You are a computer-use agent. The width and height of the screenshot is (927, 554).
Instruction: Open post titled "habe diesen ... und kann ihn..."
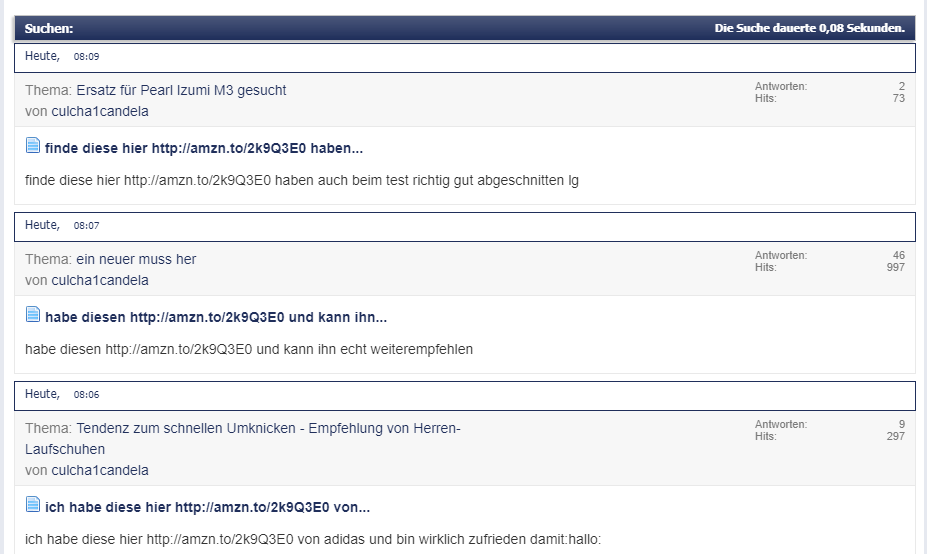(x=215, y=317)
